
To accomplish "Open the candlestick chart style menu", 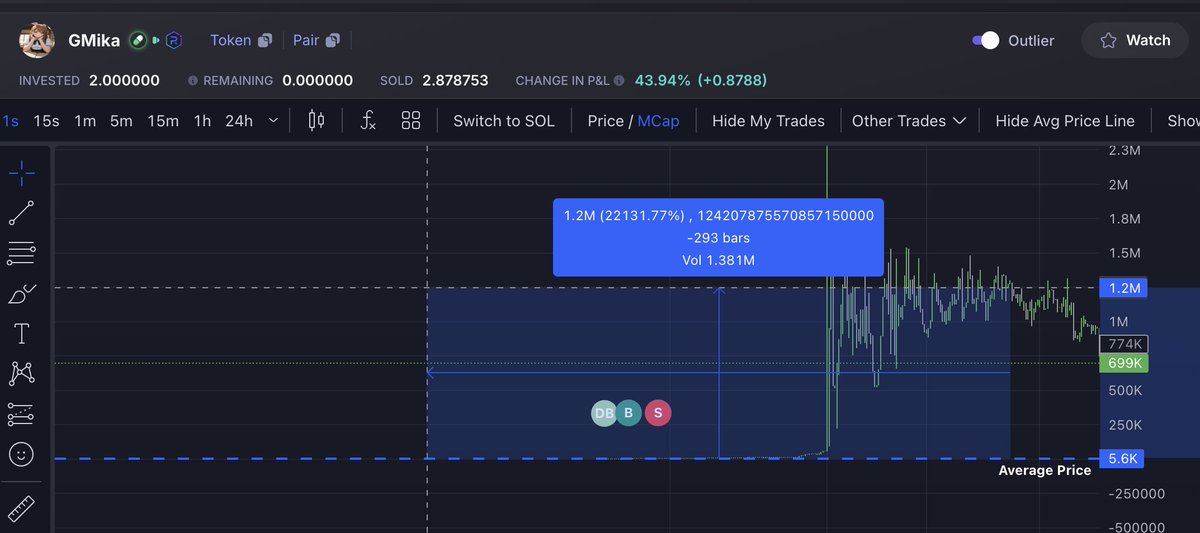I will click(316, 121).
